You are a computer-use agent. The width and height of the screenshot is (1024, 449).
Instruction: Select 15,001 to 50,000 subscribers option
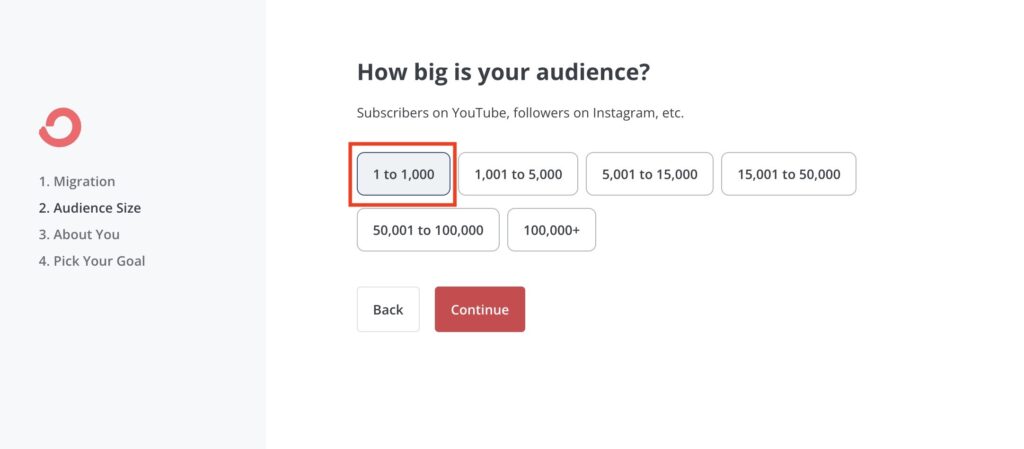pos(788,174)
